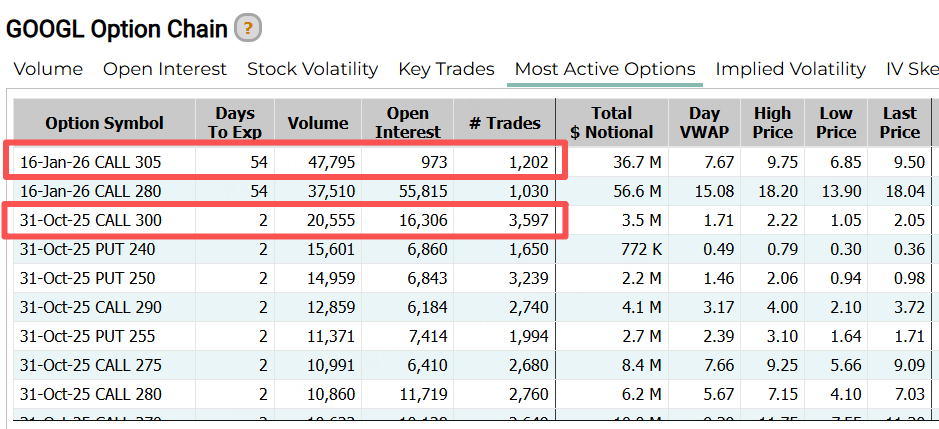The image size is (939, 429).
Task: Click the help question mark icon
Action: [248, 29]
